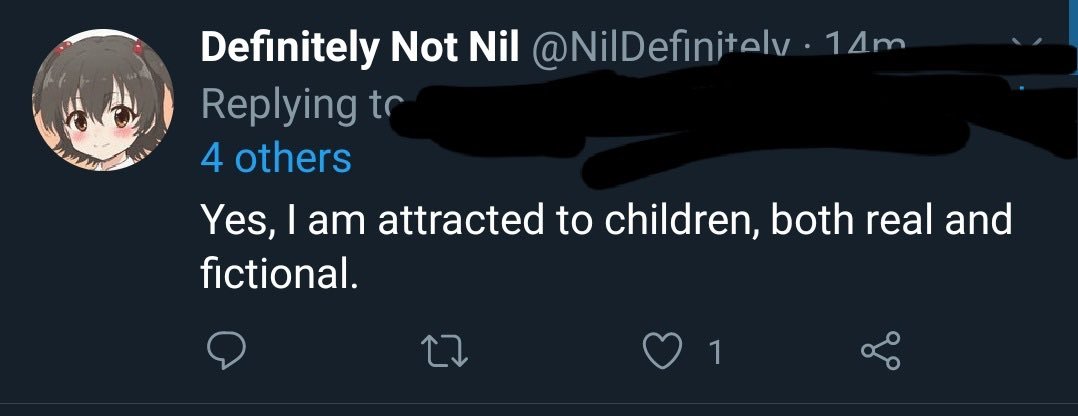Retweet this tweet using the retweet icon
Viewport: 1078px width, 416px height.
446,351
